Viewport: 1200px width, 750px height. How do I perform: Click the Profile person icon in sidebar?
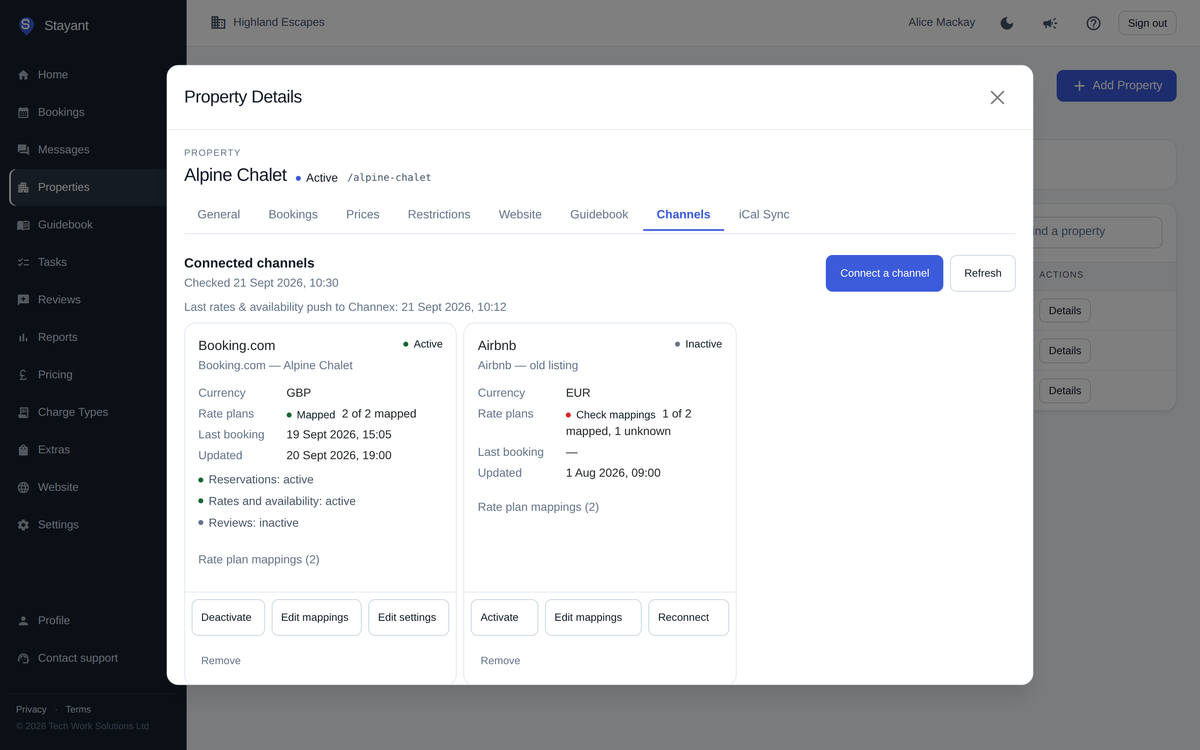[x=23, y=621]
